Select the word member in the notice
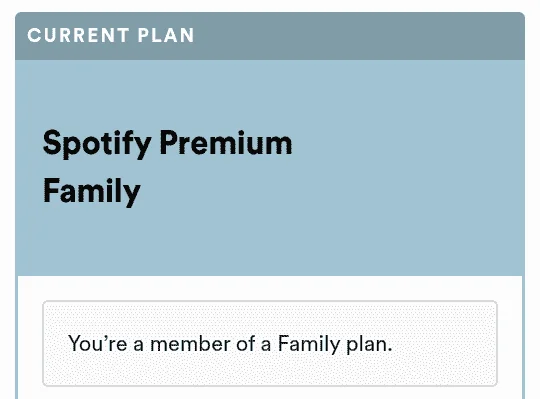The width and height of the screenshot is (540, 399). pos(190,344)
